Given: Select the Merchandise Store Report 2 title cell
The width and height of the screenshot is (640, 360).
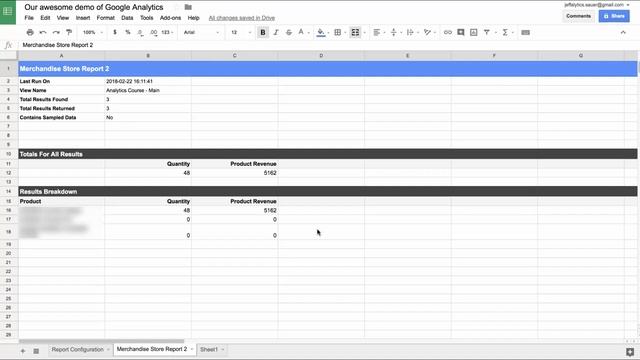Looking at the screenshot, I should pyautogui.click(x=328, y=69).
